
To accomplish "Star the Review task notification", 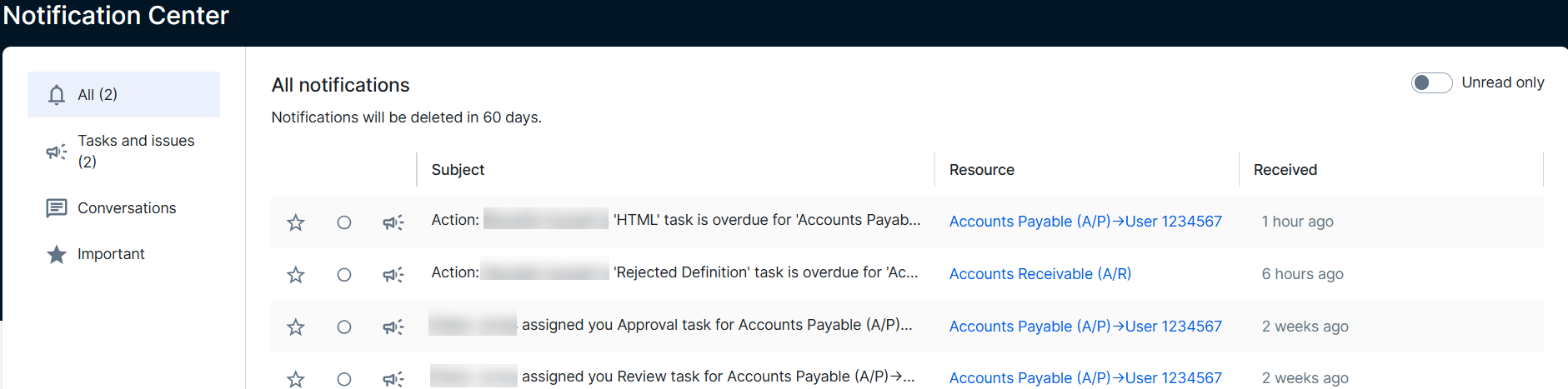I will (x=295, y=379).
